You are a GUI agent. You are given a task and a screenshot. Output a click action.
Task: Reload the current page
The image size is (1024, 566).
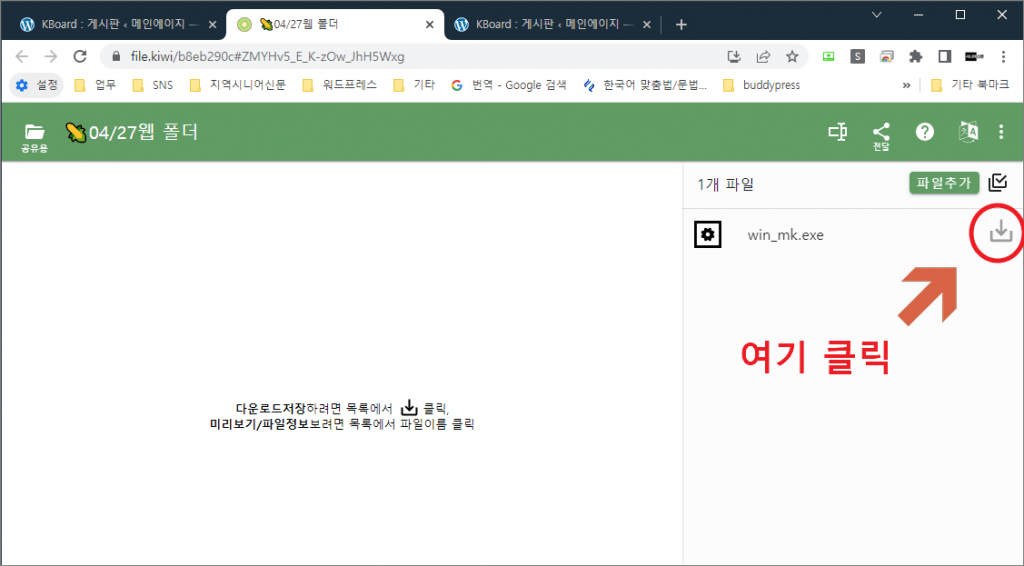tap(80, 57)
